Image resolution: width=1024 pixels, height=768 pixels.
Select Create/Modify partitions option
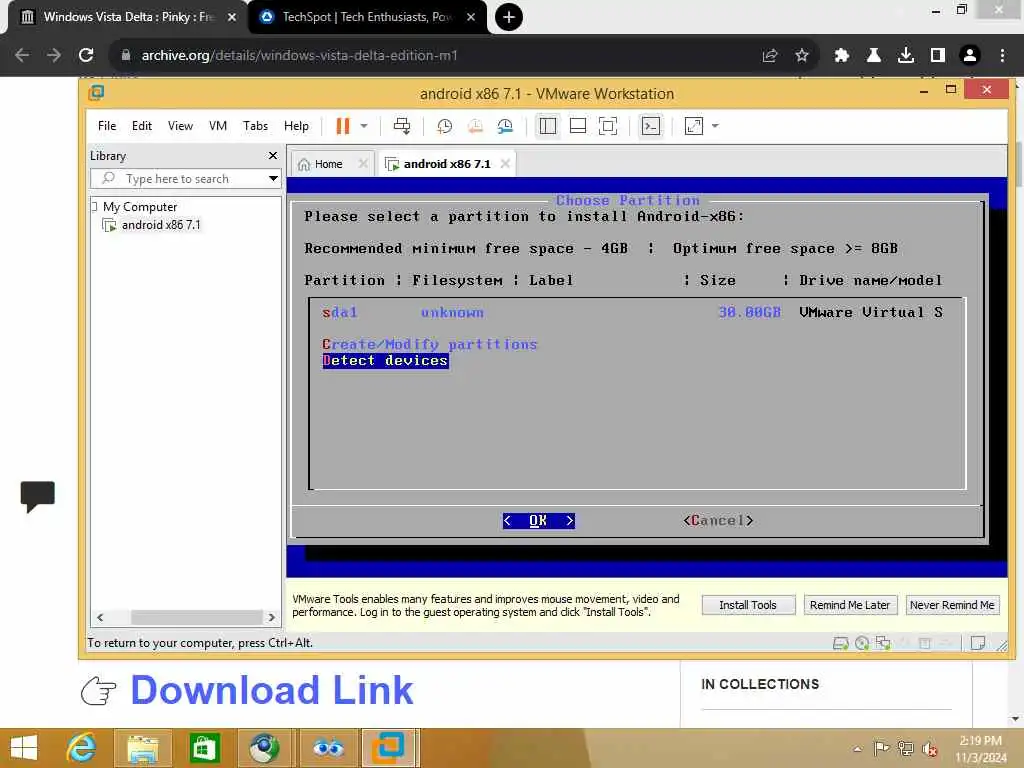click(x=430, y=344)
